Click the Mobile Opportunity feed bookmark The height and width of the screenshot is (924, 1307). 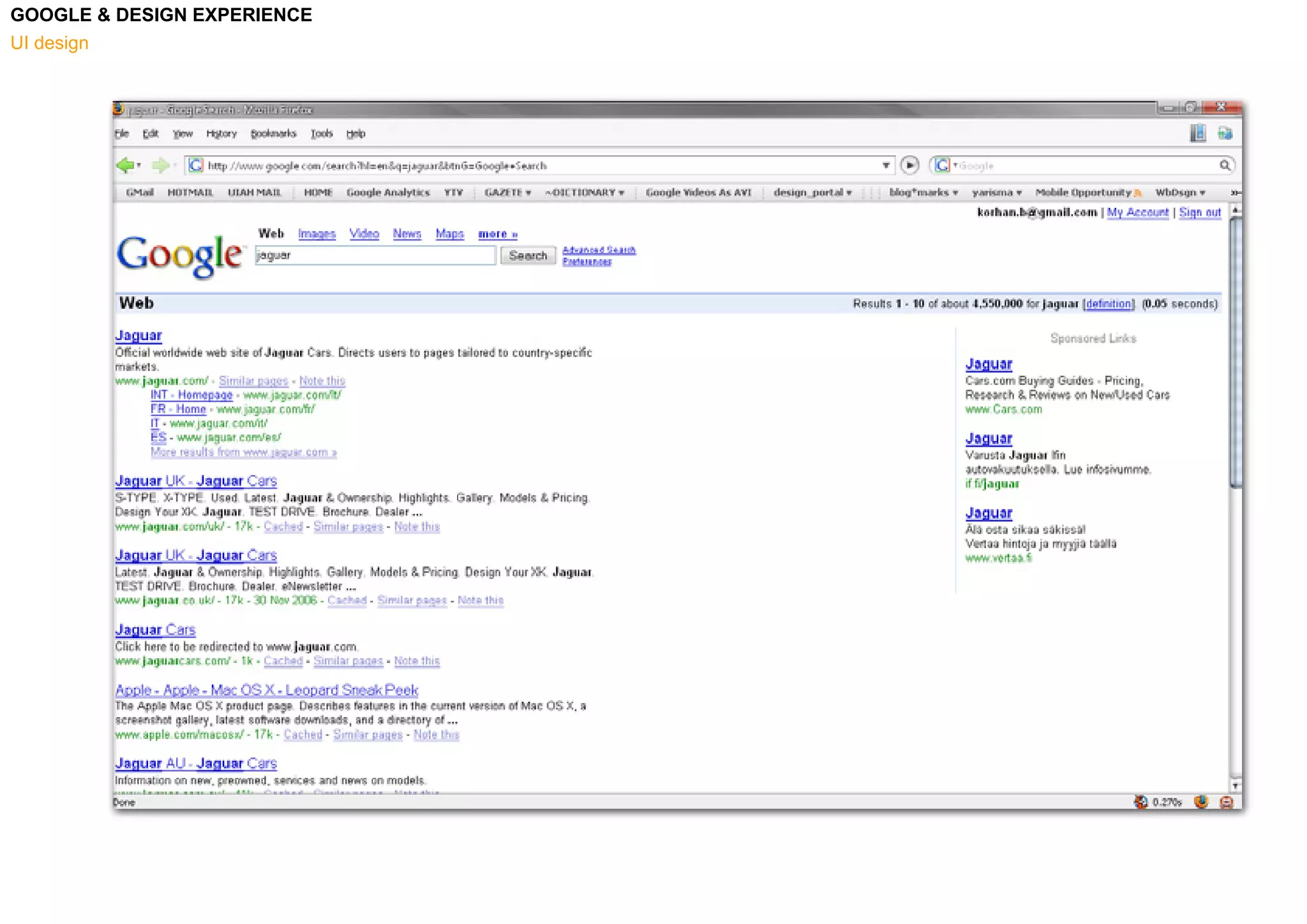(x=1089, y=192)
